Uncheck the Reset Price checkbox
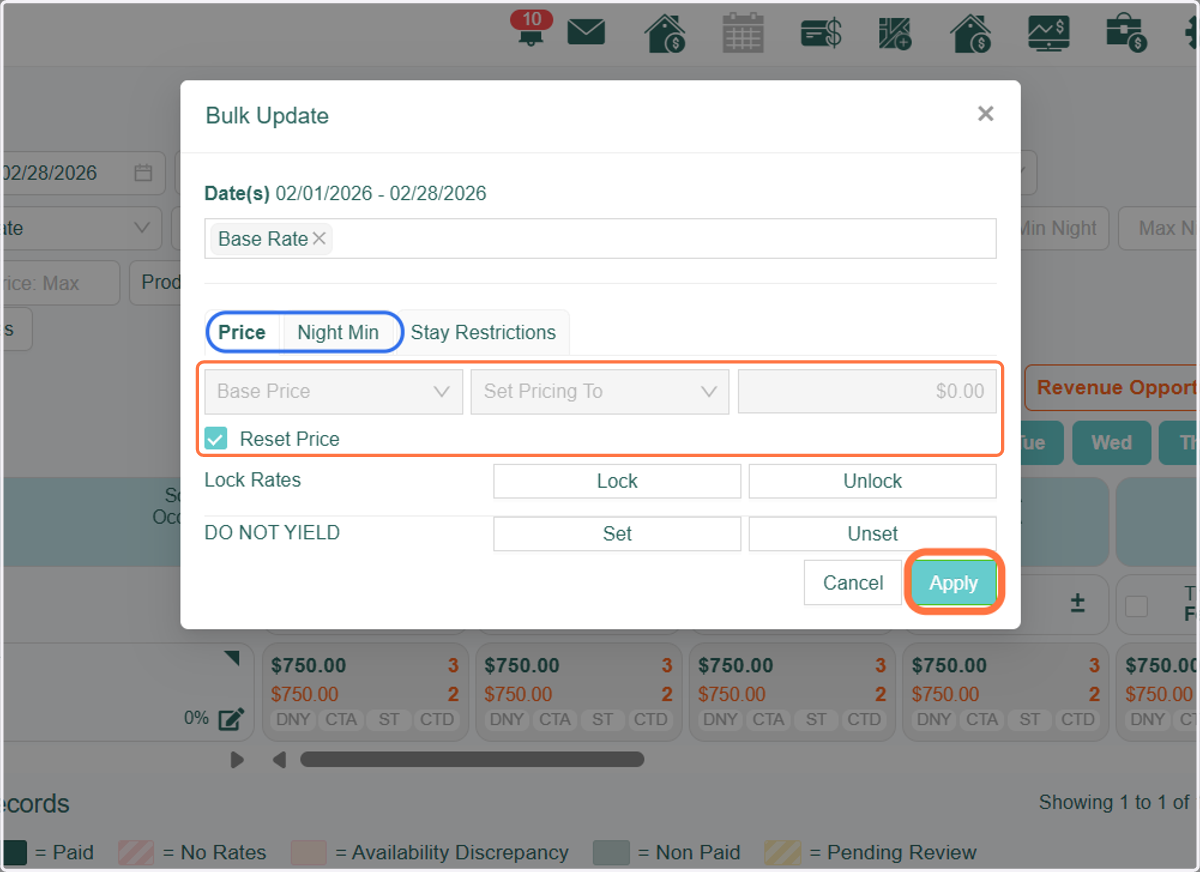This screenshot has height=872, width=1200. click(216, 439)
